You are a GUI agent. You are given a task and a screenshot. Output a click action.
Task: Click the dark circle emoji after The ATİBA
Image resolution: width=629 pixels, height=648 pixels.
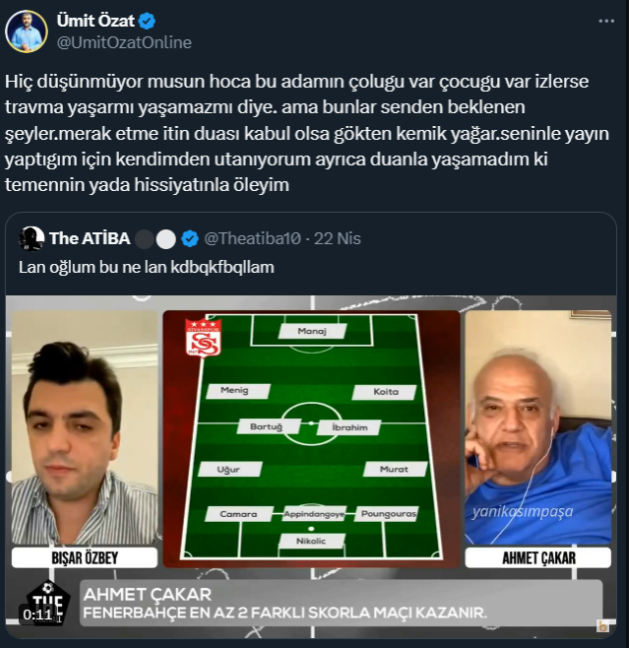point(144,239)
